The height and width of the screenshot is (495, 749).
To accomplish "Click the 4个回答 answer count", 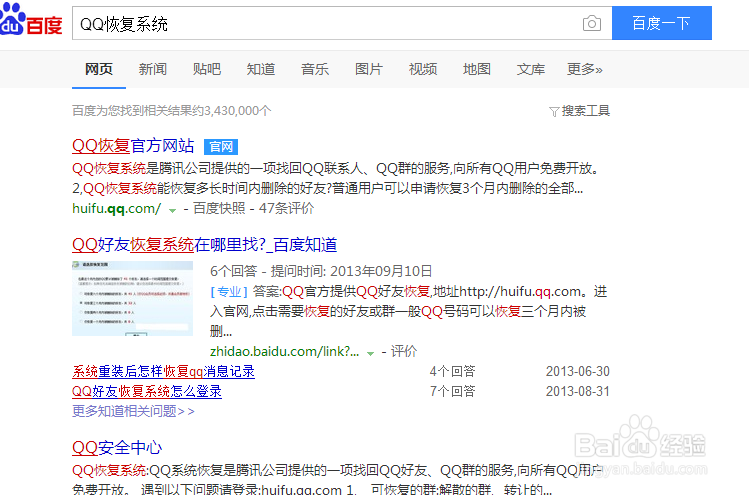I will point(452,371).
